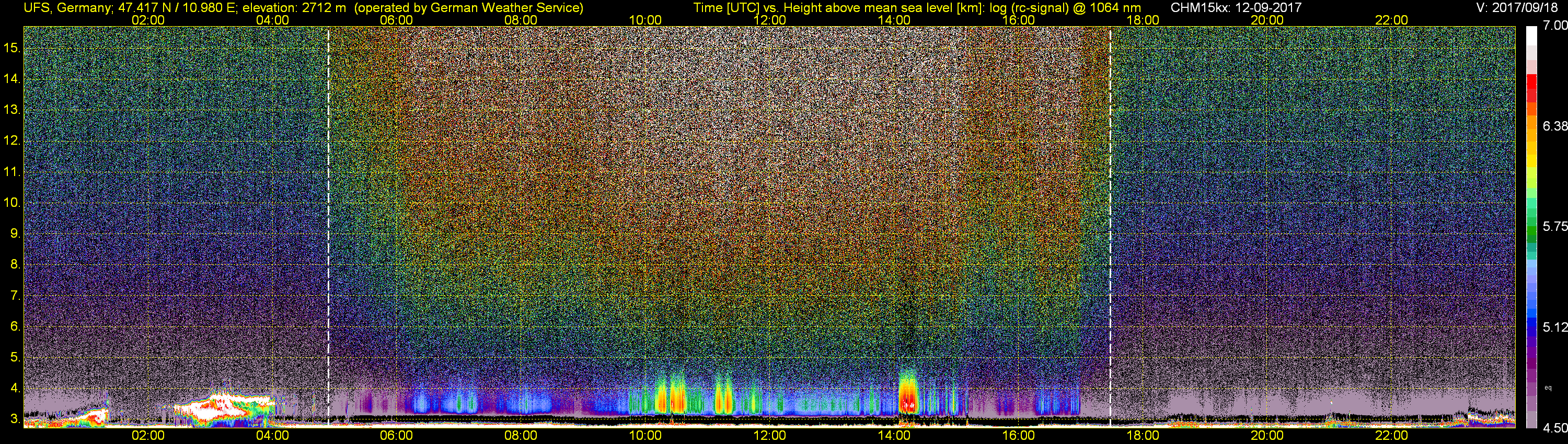Click the white dashed vertical line near 17:30
1568x444 pixels.
click(x=1110, y=226)
